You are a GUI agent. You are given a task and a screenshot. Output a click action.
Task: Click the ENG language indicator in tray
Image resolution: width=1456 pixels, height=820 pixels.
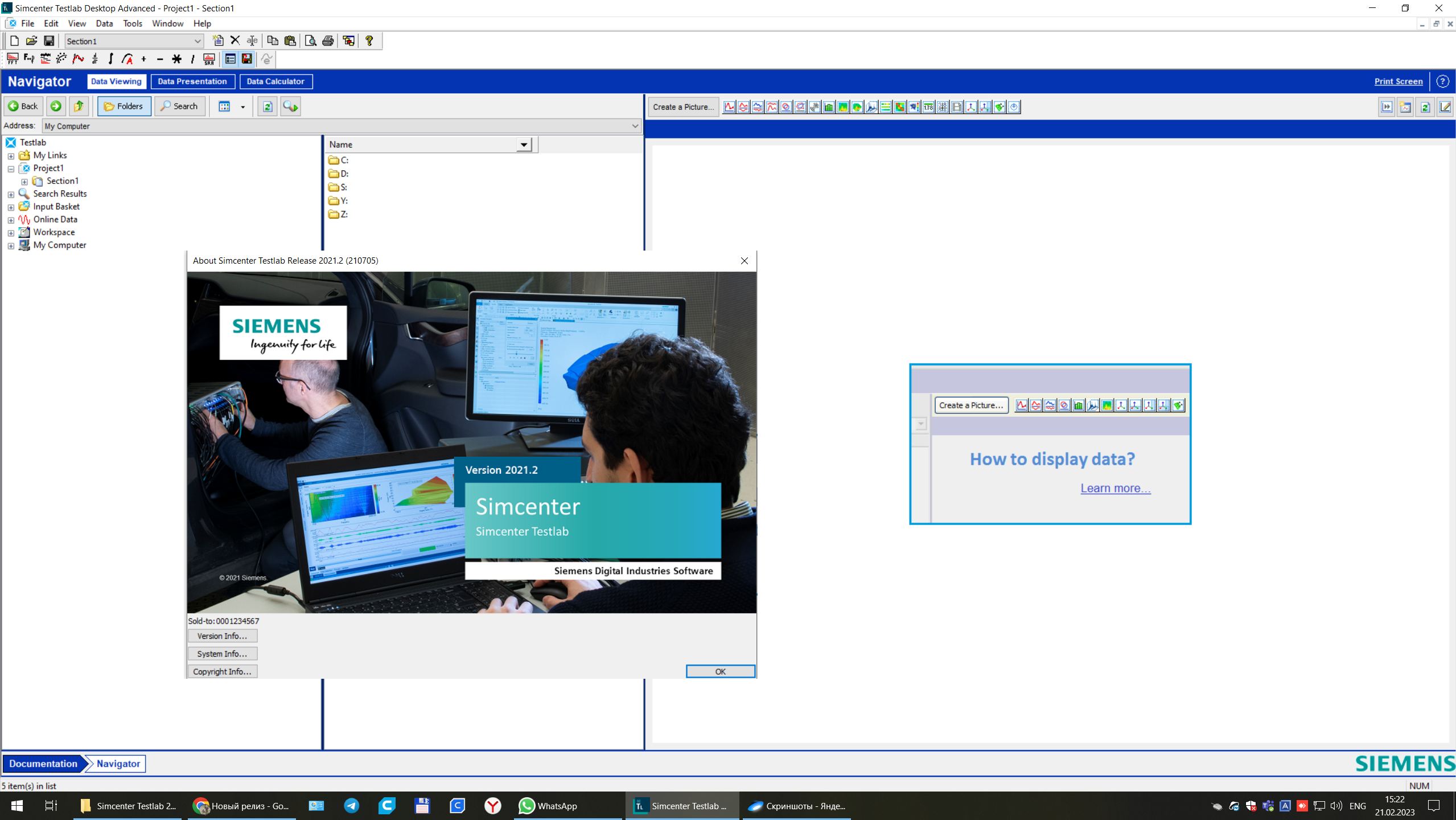pyautogui.click(x=1358, y=806)
